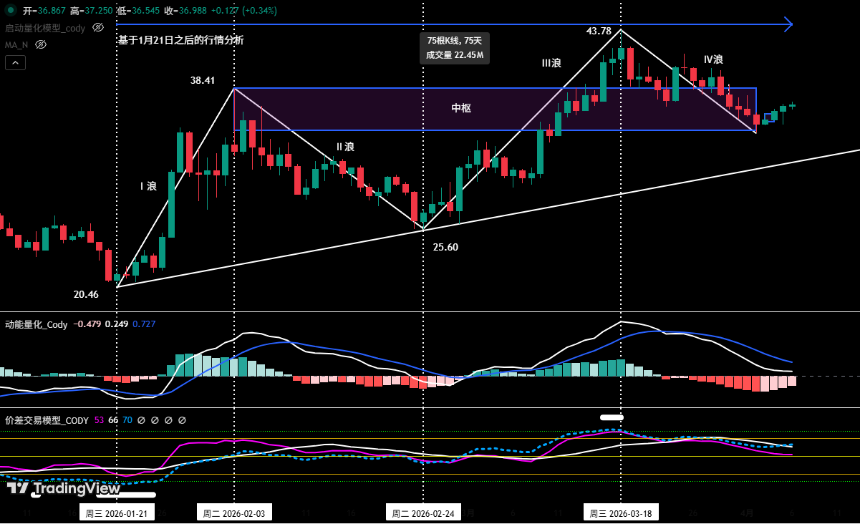Select the blue arrow head at top right
The width and height of the screenshot is (860, 524).
pos(788,23)
